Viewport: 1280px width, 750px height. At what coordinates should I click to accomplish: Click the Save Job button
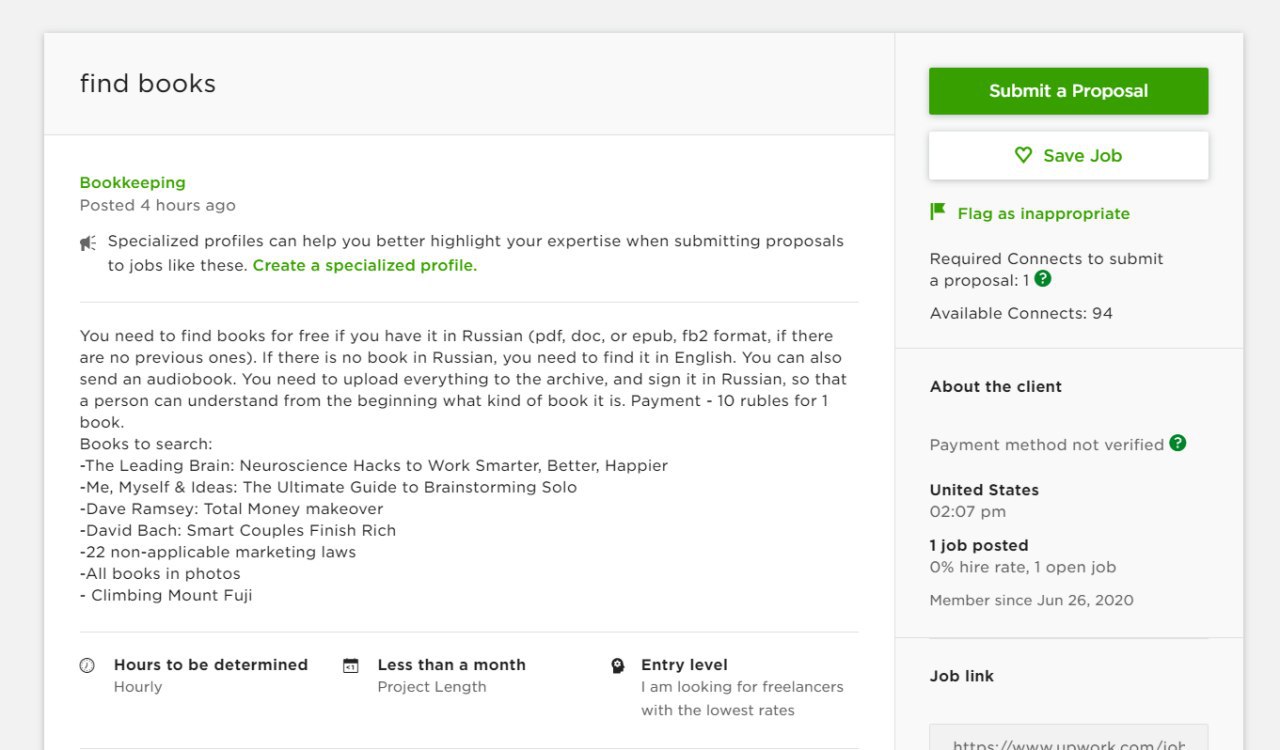(x=1068, y=156)
